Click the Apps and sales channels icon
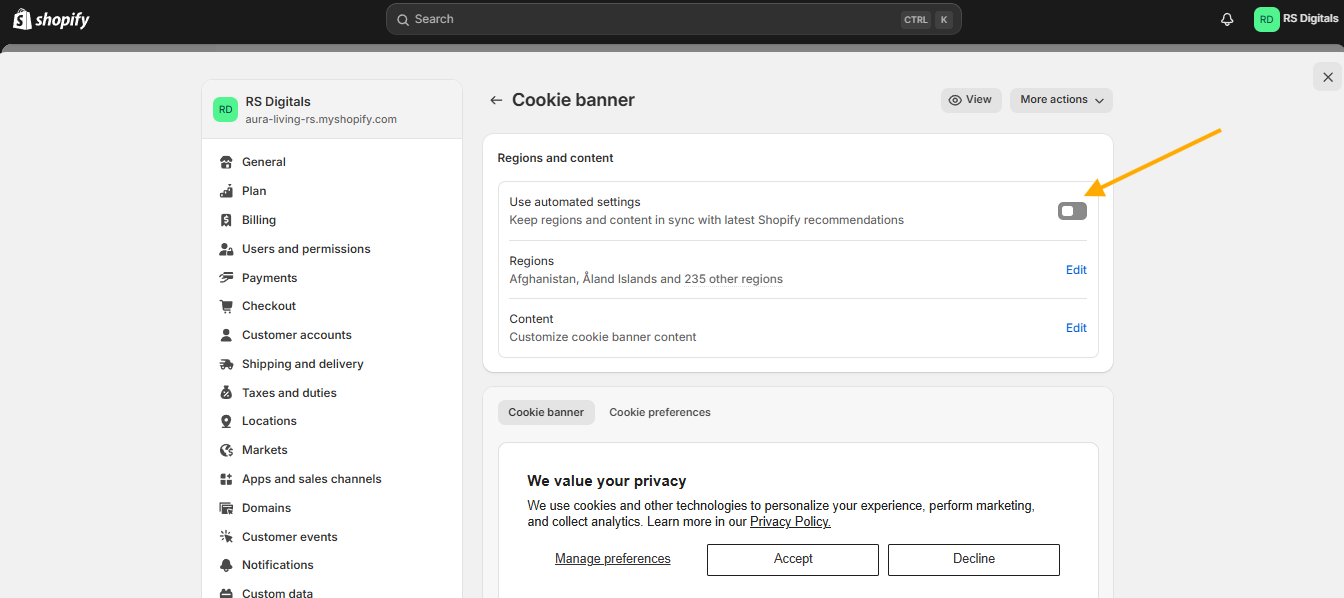The width and height of the screenshot is (1344, 598). (226, 479)
